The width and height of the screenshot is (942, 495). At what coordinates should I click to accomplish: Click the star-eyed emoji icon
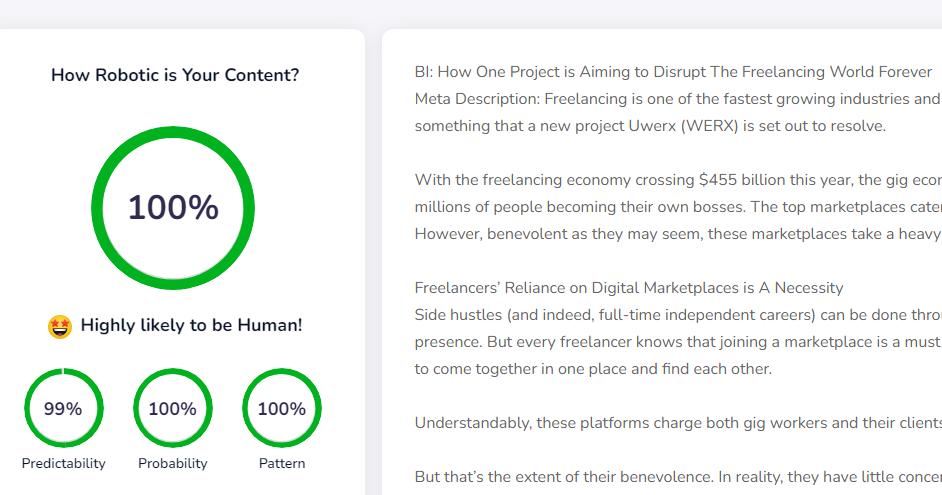(60, 326)
